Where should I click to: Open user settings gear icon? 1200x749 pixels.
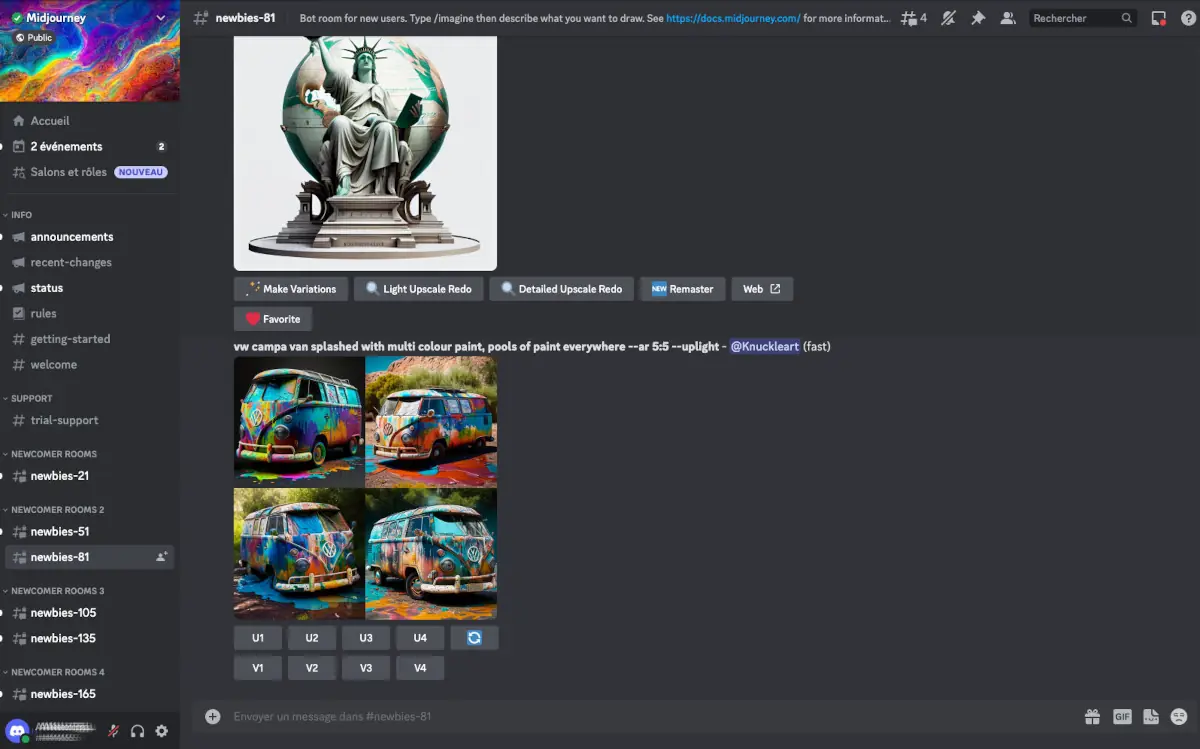162,731
